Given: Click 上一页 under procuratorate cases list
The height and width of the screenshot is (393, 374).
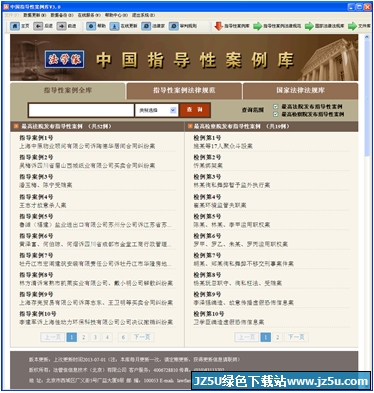Looking at the screenshot, I should coord(247,337).
